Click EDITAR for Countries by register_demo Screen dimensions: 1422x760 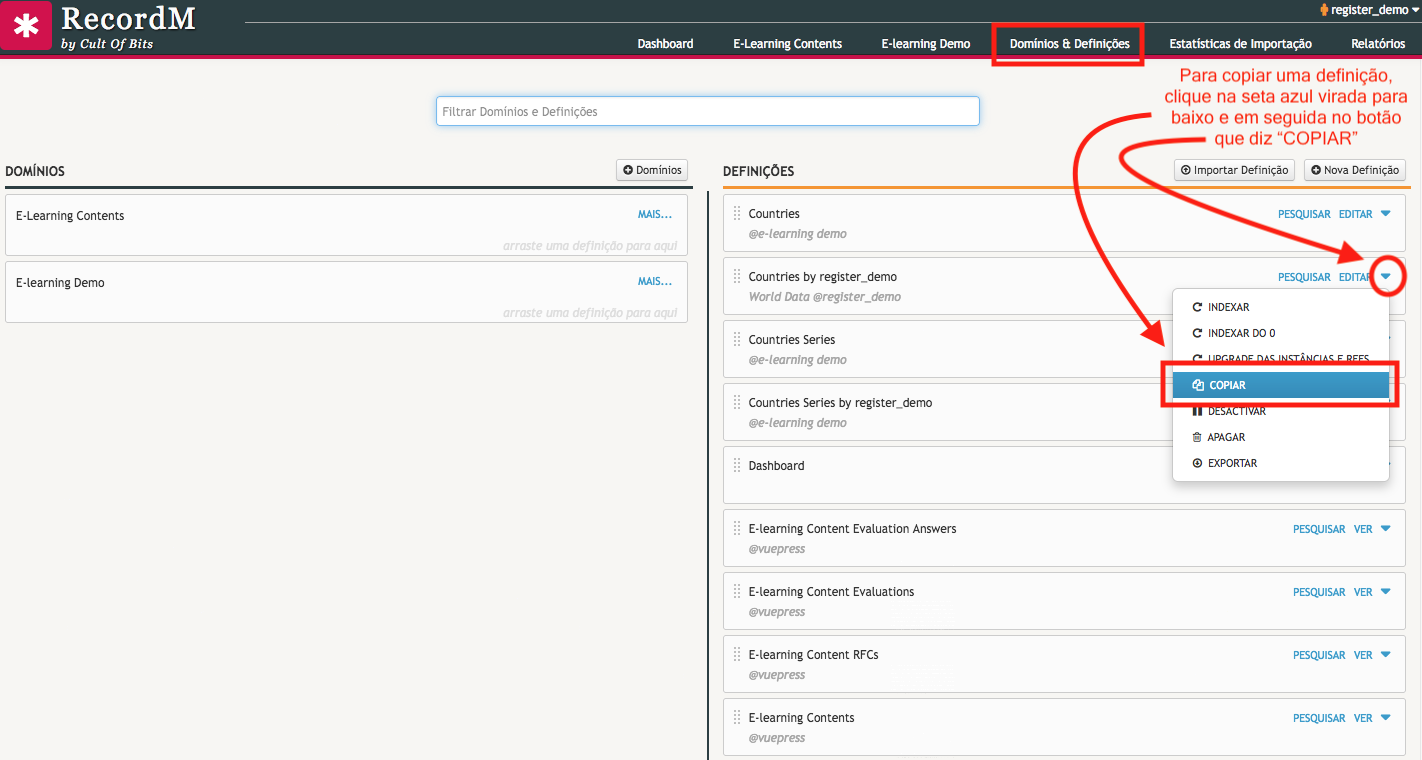point(1355,277)
